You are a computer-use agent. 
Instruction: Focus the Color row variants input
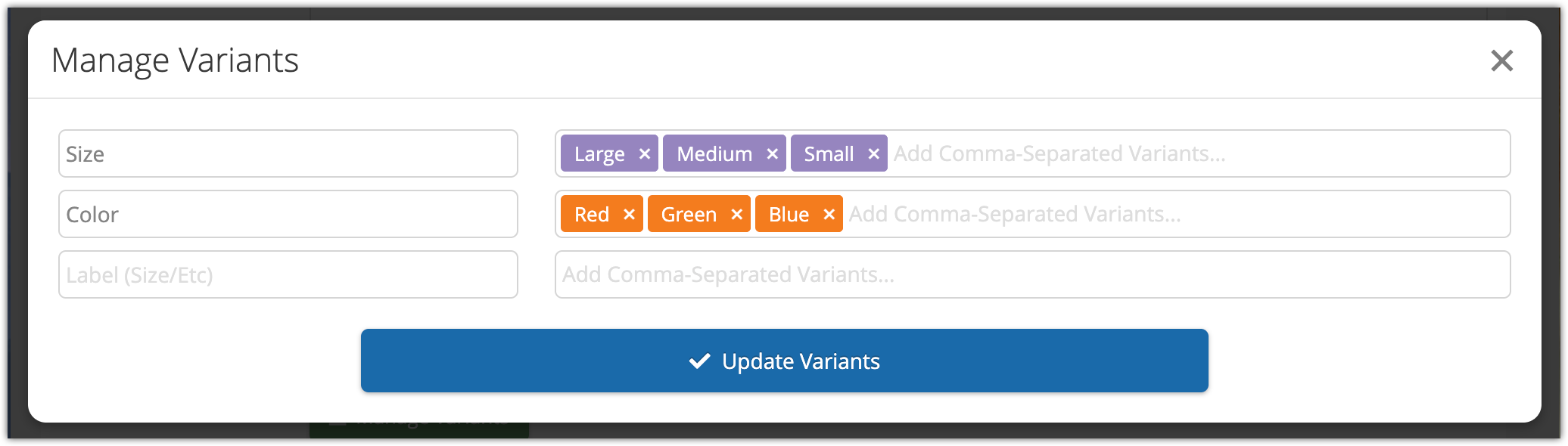pos(1173,215)
